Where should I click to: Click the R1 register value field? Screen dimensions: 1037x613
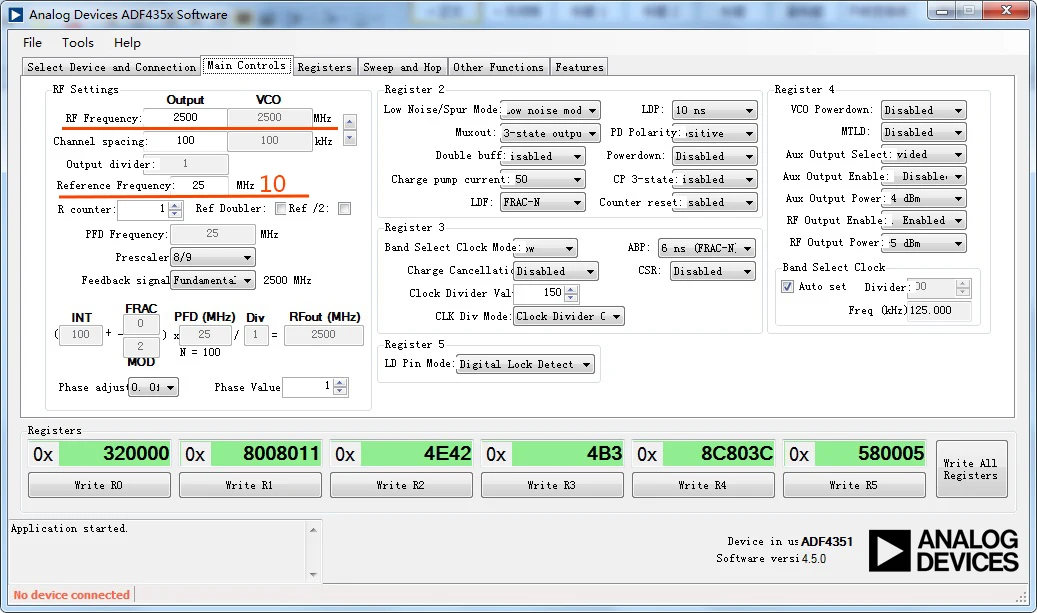click(x=264, y=454)
